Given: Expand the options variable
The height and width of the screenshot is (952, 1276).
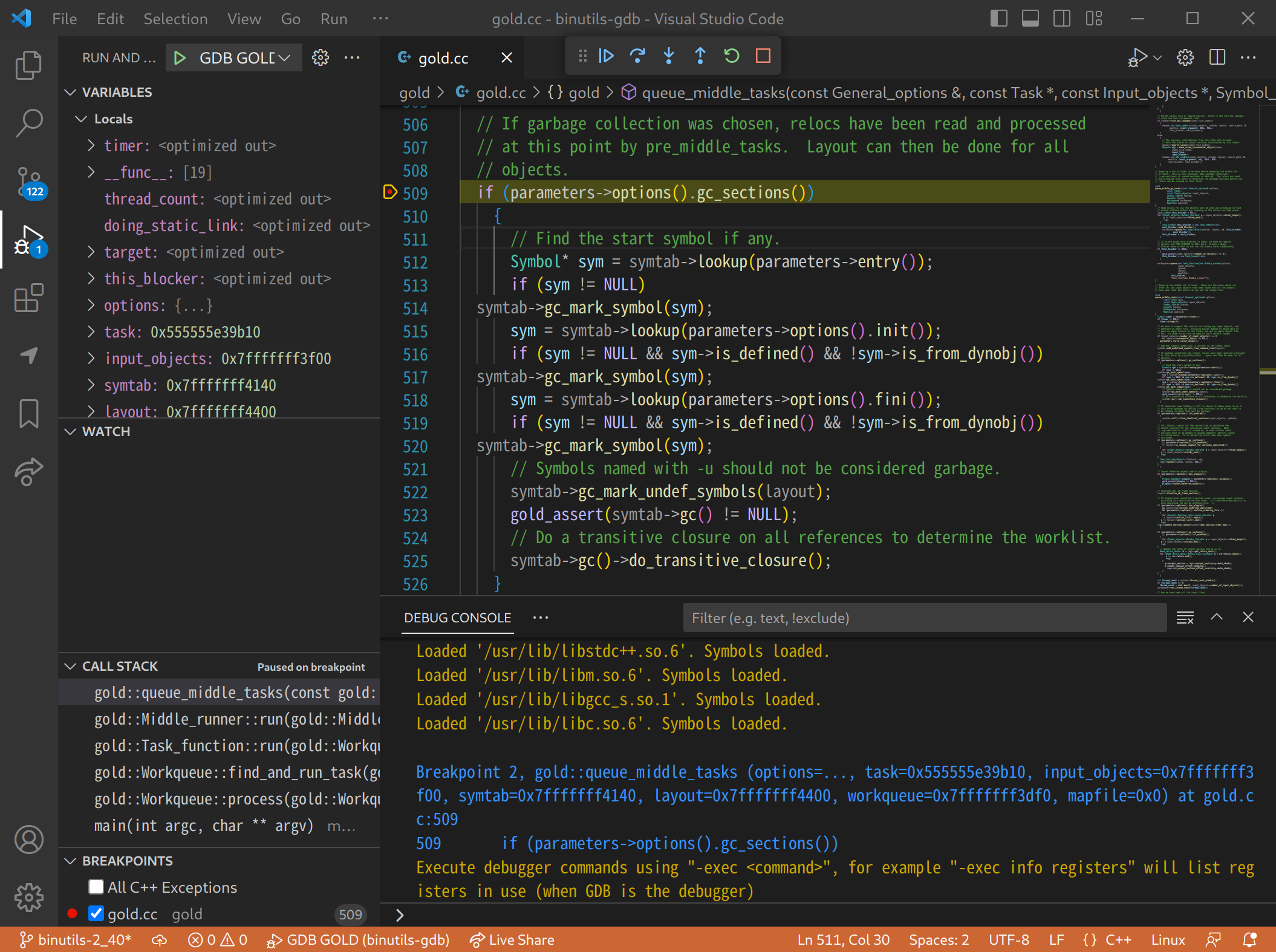Looking at the screenshot, I should pyautogui.click(x=91, y=305).
